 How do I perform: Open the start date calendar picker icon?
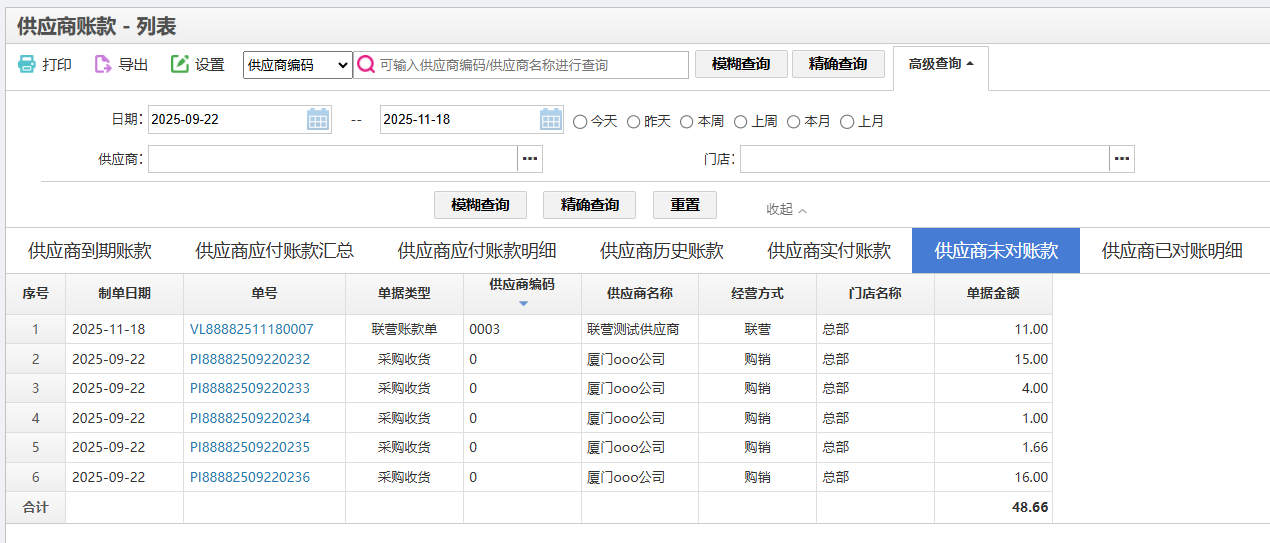click(318, 120)
